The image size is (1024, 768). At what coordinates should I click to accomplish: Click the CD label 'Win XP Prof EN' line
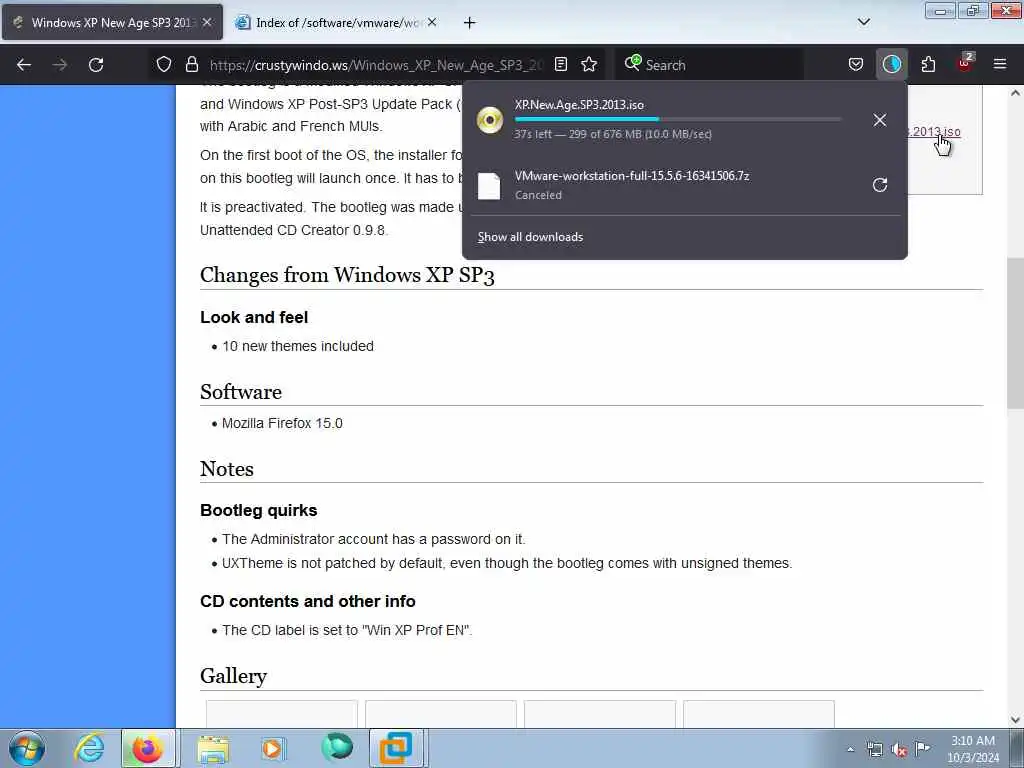tap(347, 630)
